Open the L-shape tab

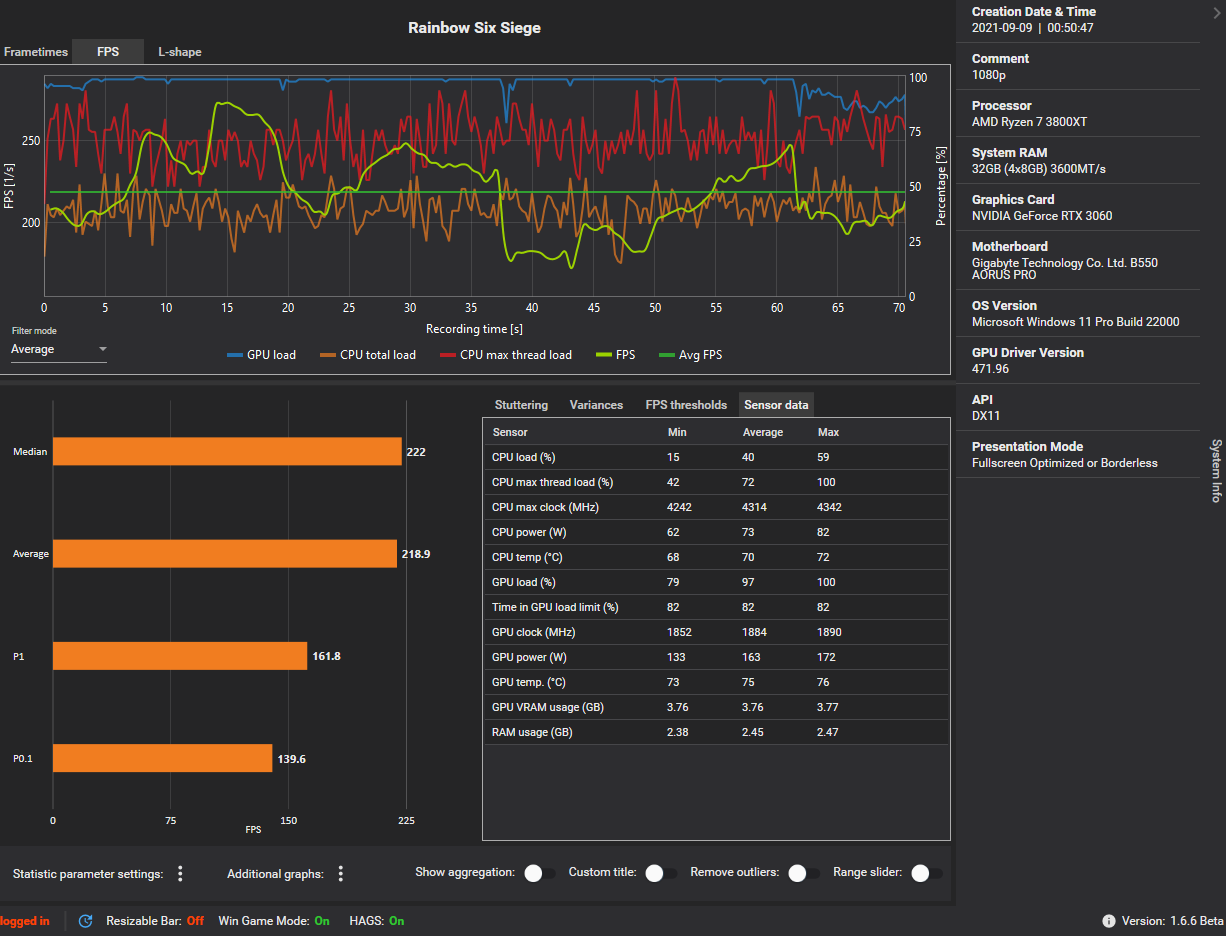(180, 52)
